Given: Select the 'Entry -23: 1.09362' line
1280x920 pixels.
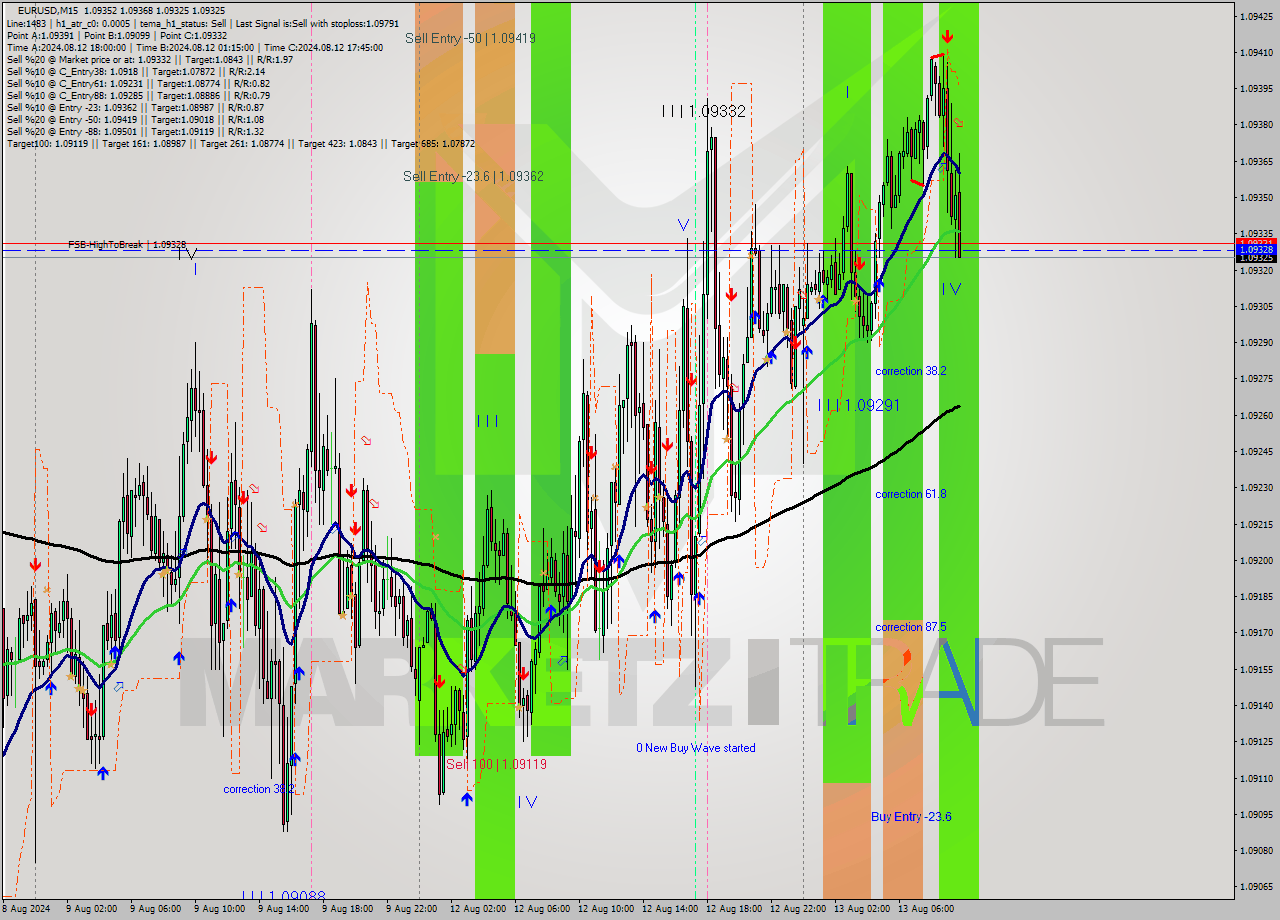Looking at the screenshot, I should click(x=135, y=107).
